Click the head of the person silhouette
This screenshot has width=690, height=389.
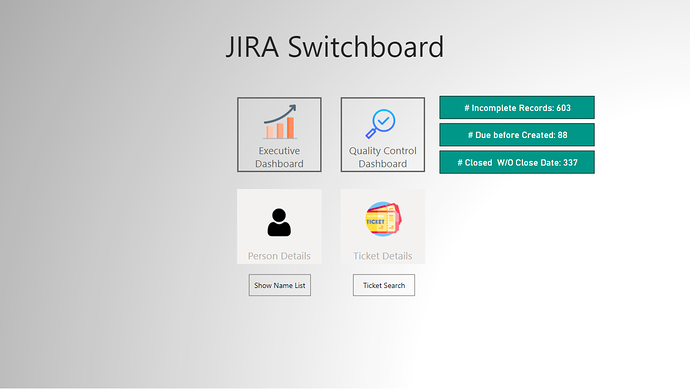coord(279,215)
